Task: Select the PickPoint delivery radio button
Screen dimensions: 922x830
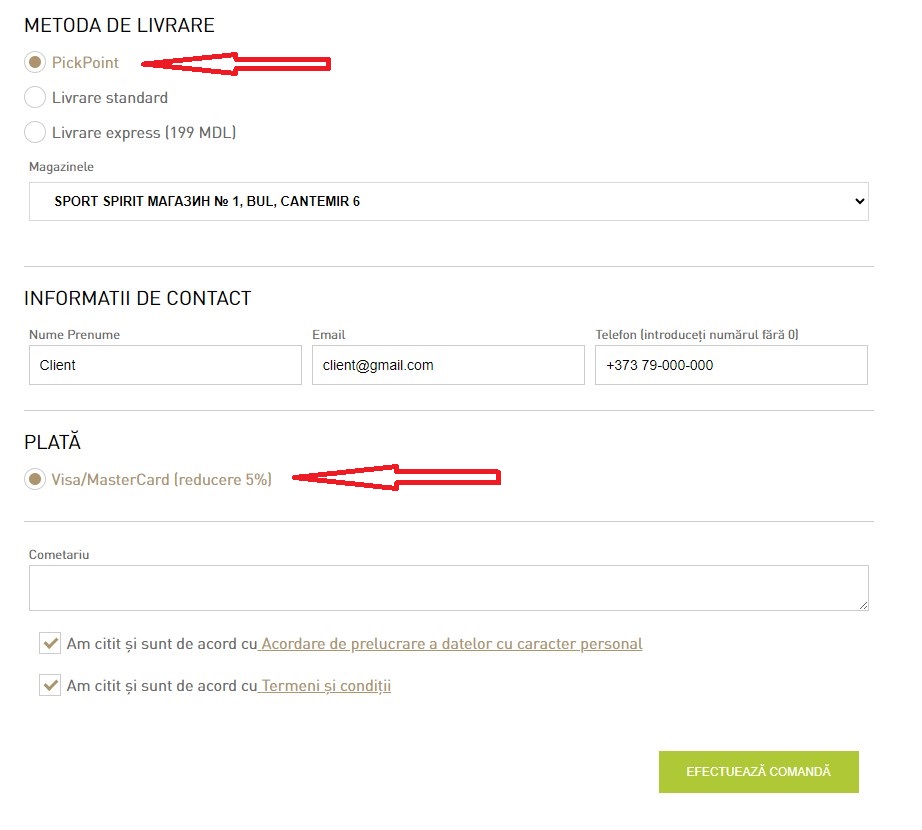Action: [x=35, y=63]
